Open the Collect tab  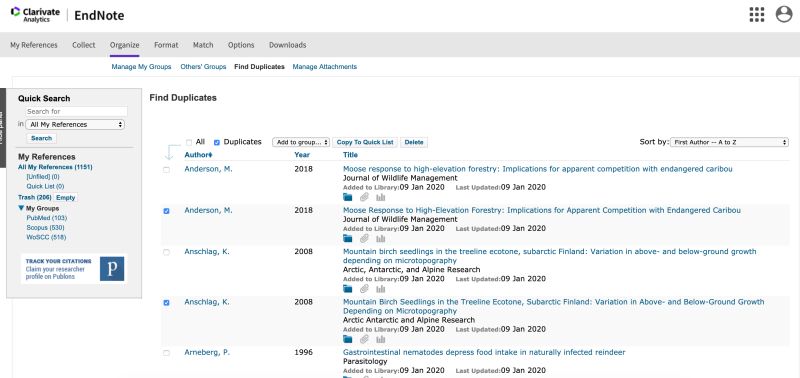click(x=84, y=45)
